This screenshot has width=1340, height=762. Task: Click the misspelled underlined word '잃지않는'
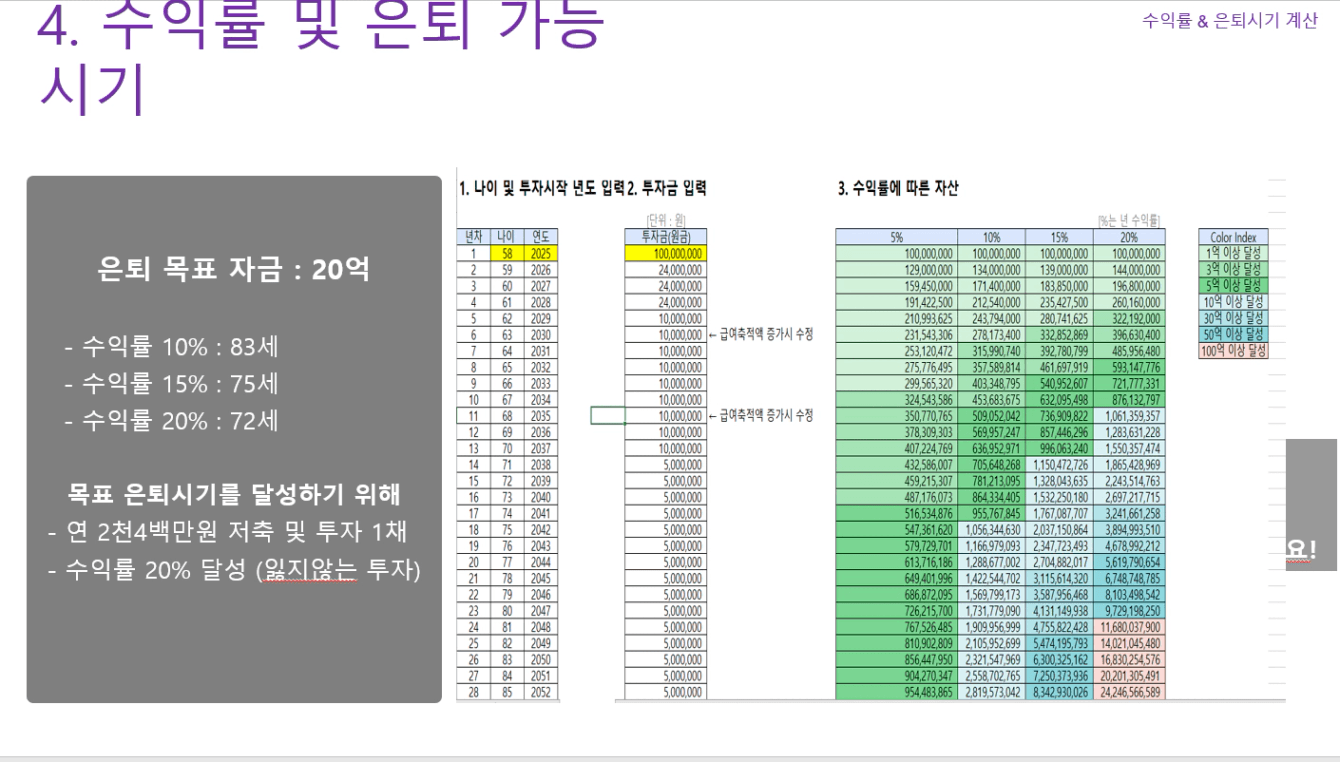tap(298, 571)
